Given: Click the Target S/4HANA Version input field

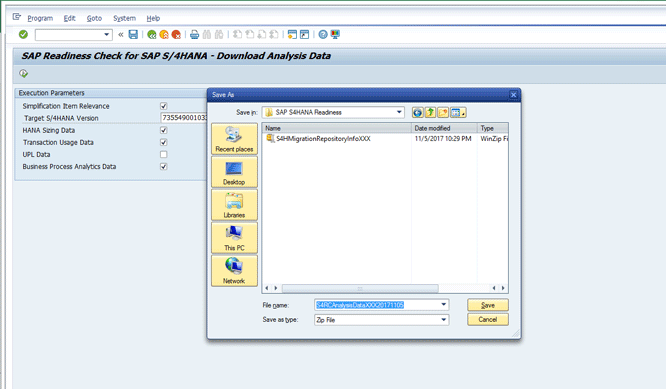Looking at the screenshot, I should coord(183,118).
